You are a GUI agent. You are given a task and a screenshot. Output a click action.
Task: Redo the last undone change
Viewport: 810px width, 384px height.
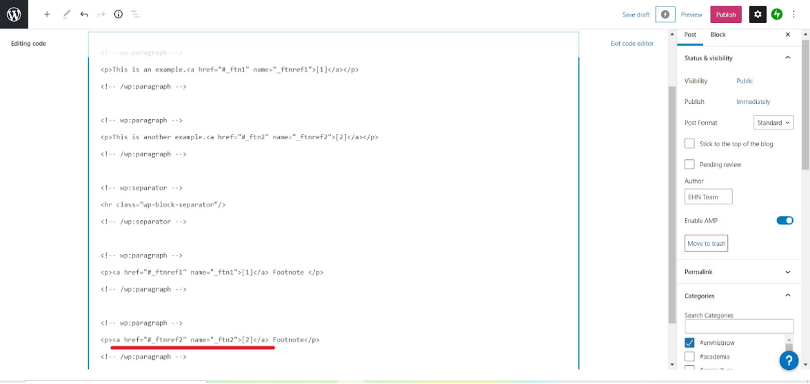tap(101, 14)
